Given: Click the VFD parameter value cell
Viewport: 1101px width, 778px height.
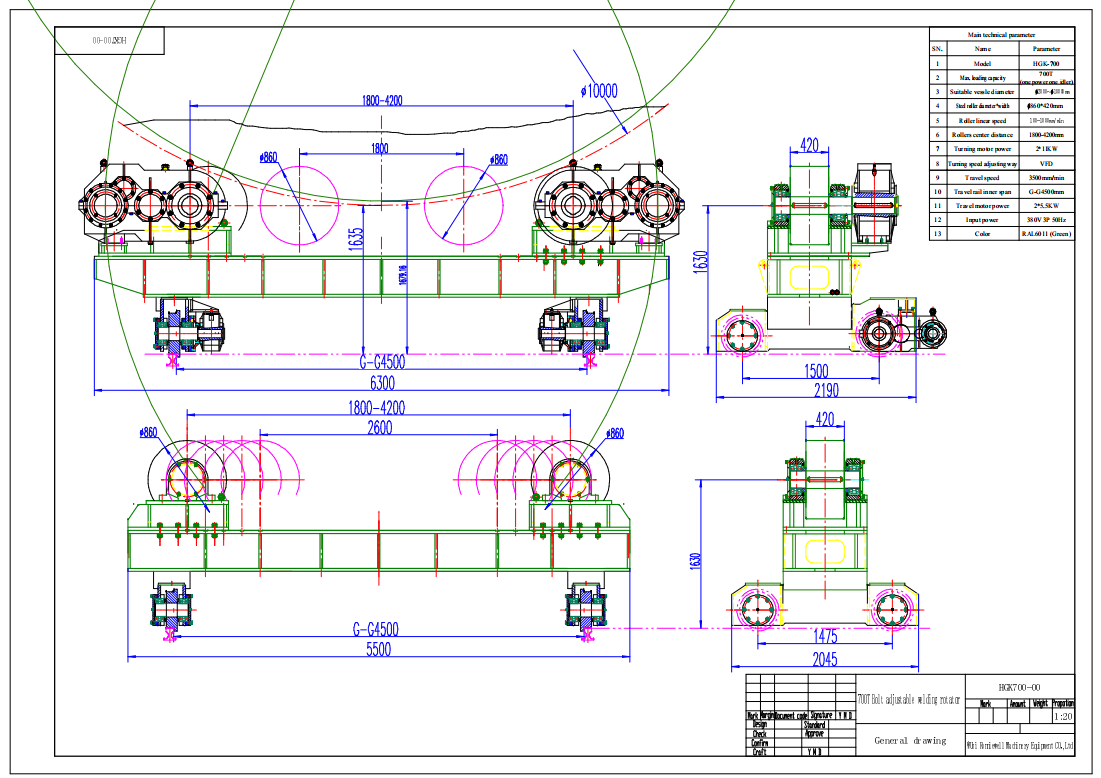Looking at the screenshot, I should click(x=1047, y=162).
